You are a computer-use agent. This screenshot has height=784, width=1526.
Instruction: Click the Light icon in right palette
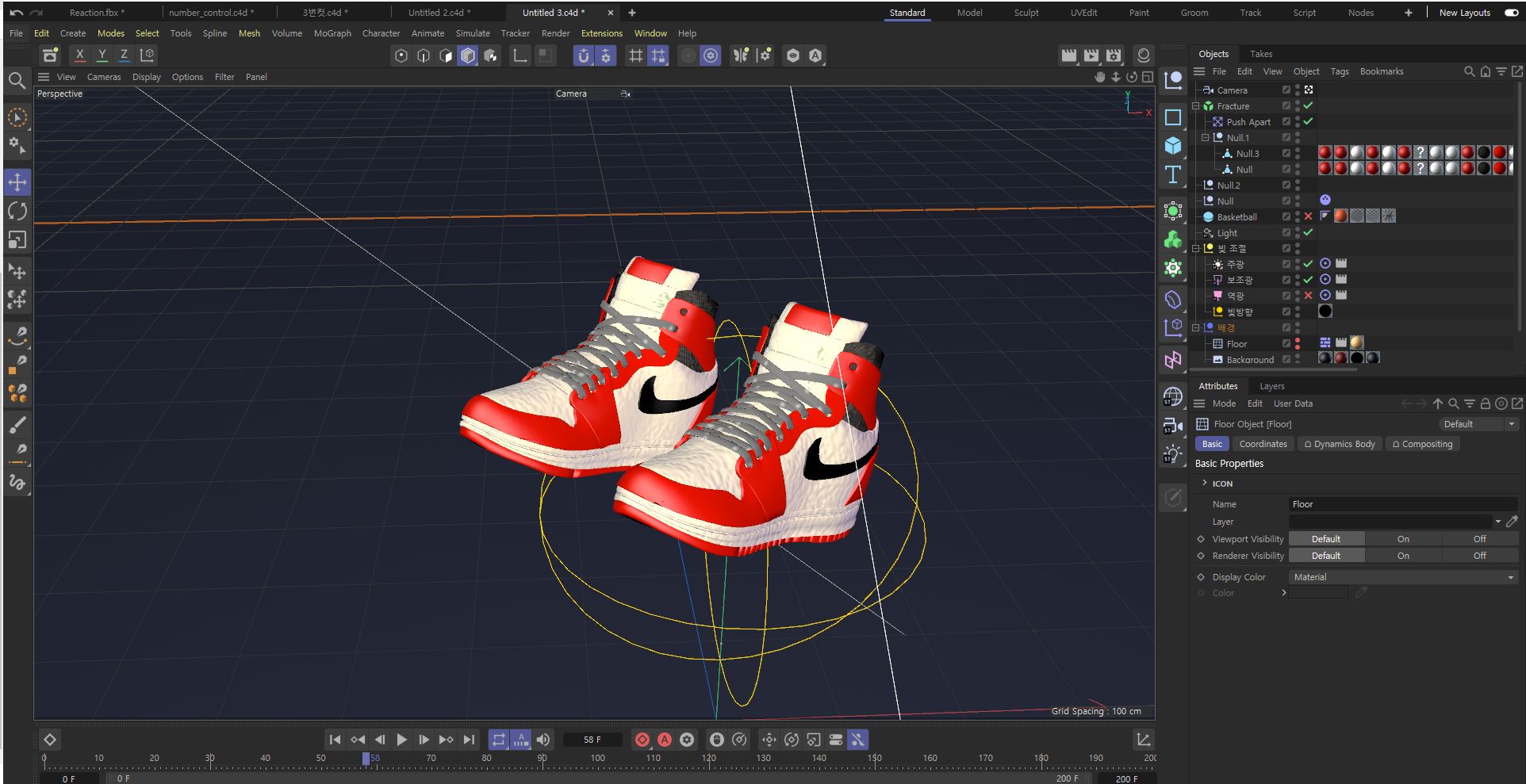[1173, 454]
